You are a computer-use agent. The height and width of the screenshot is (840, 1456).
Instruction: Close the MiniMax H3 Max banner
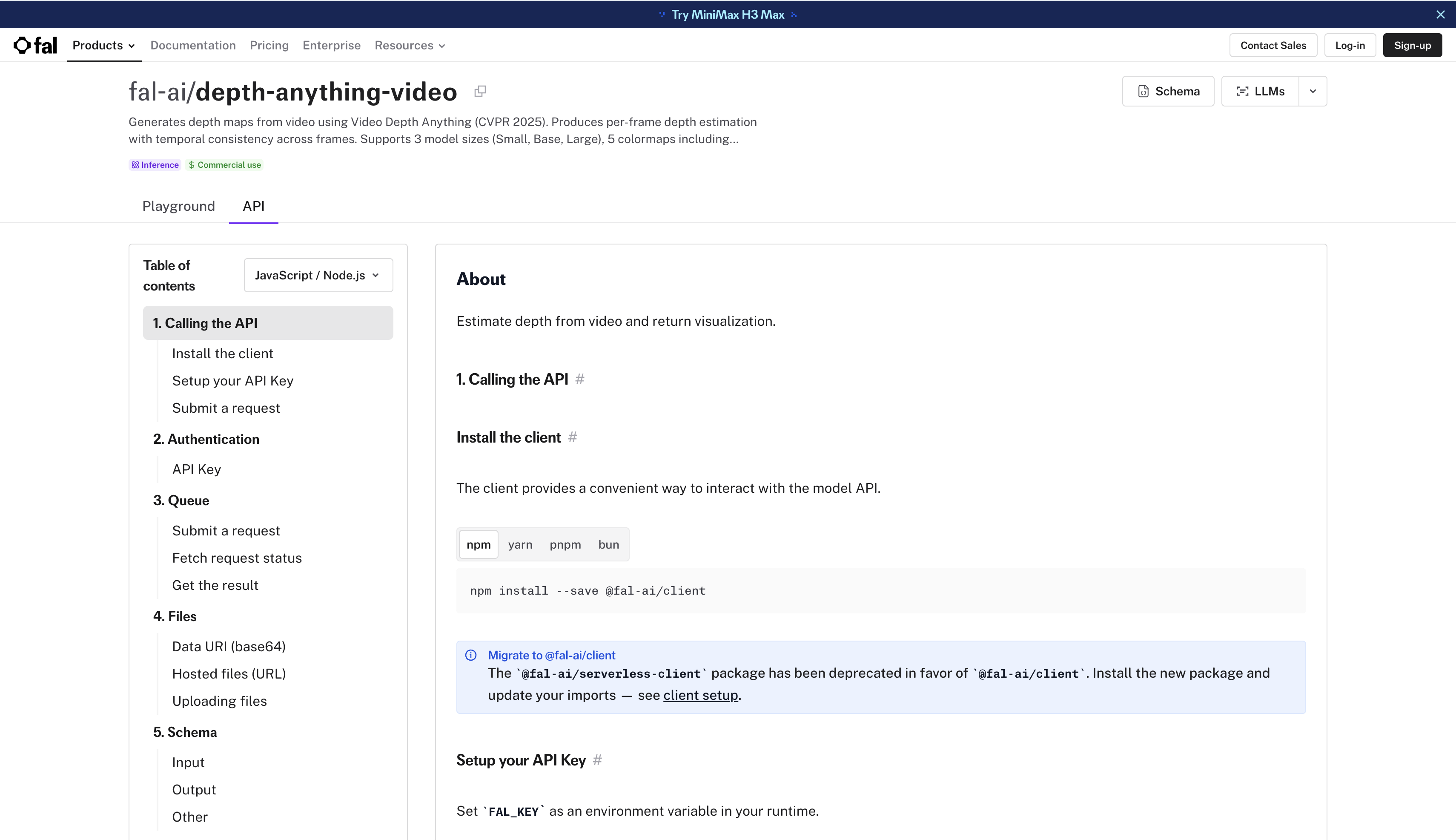1440,14
